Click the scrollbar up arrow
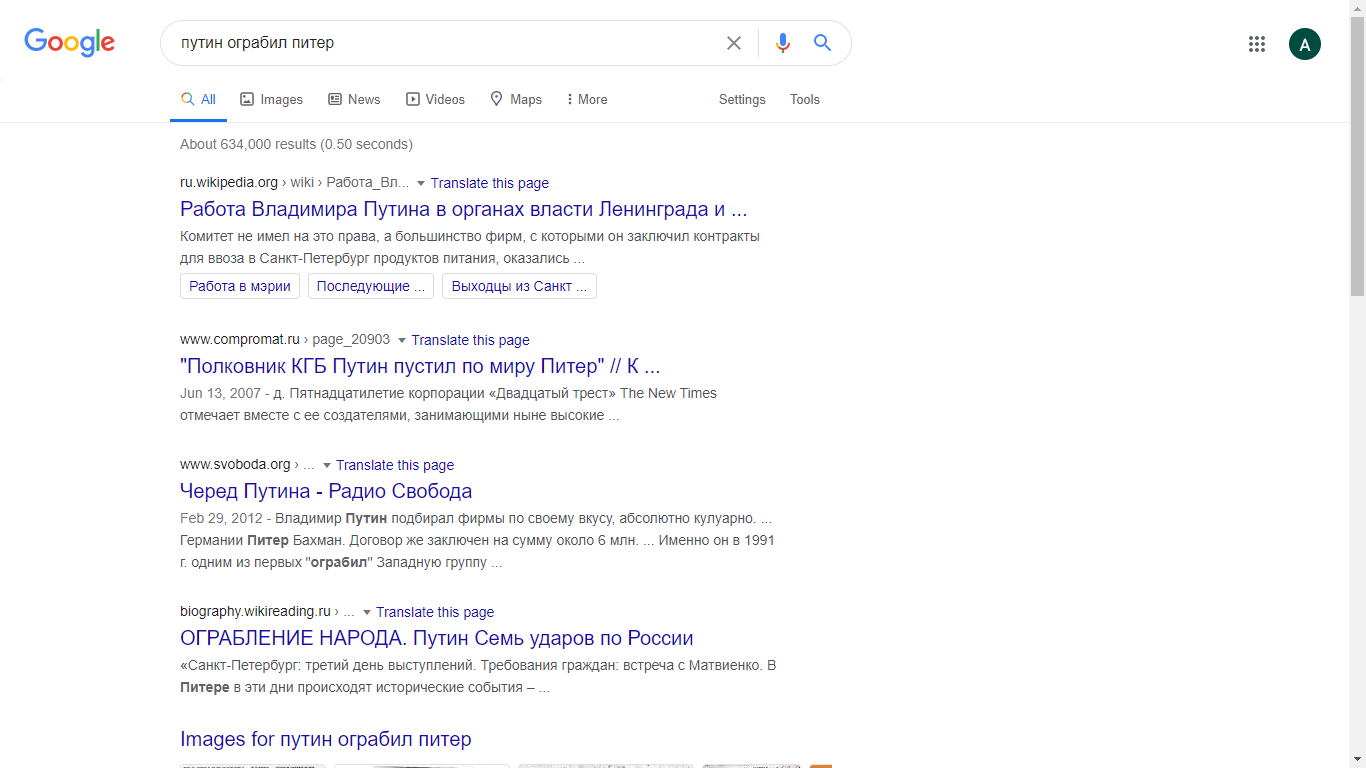The height and width of the screenshot is (768, 1366). point(1357,8)
